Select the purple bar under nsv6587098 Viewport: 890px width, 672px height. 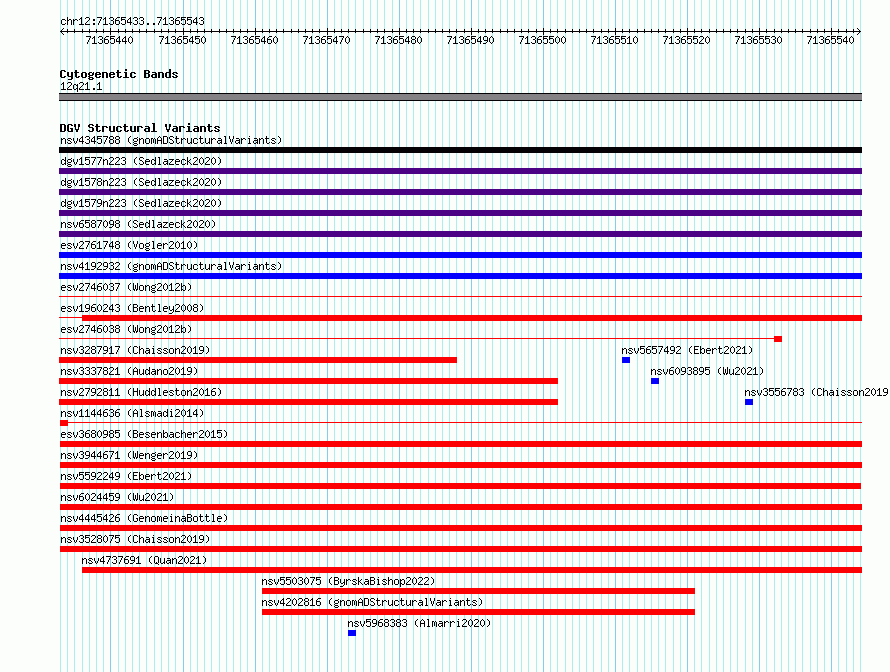click(460, 234)
